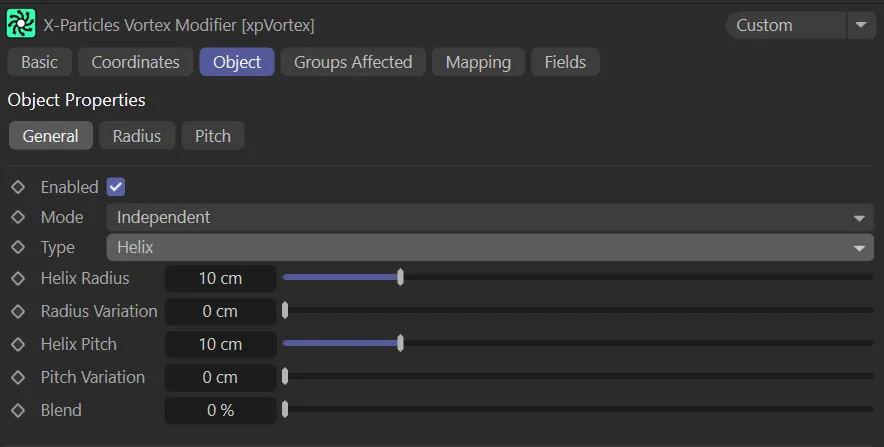Screen dimensions: 884x447
Task: Click the keyframe diamond beside Type
Action: 18,247
